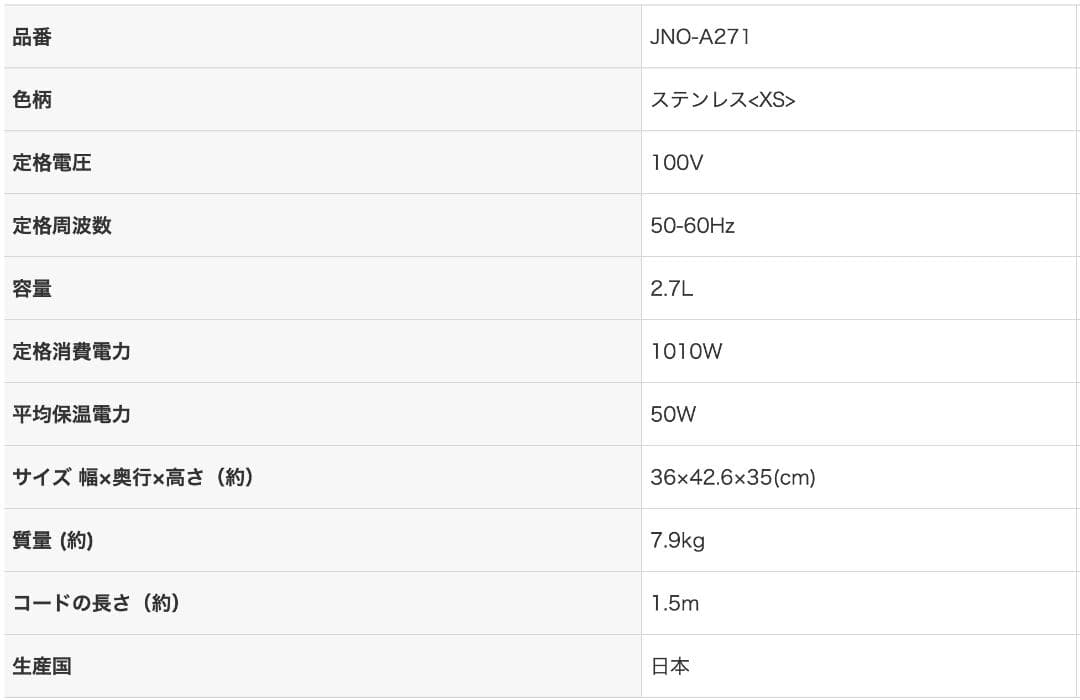Select the JNO-A271 model number text
Screen dimensions: 1080x700
click(x=700, y=37)
